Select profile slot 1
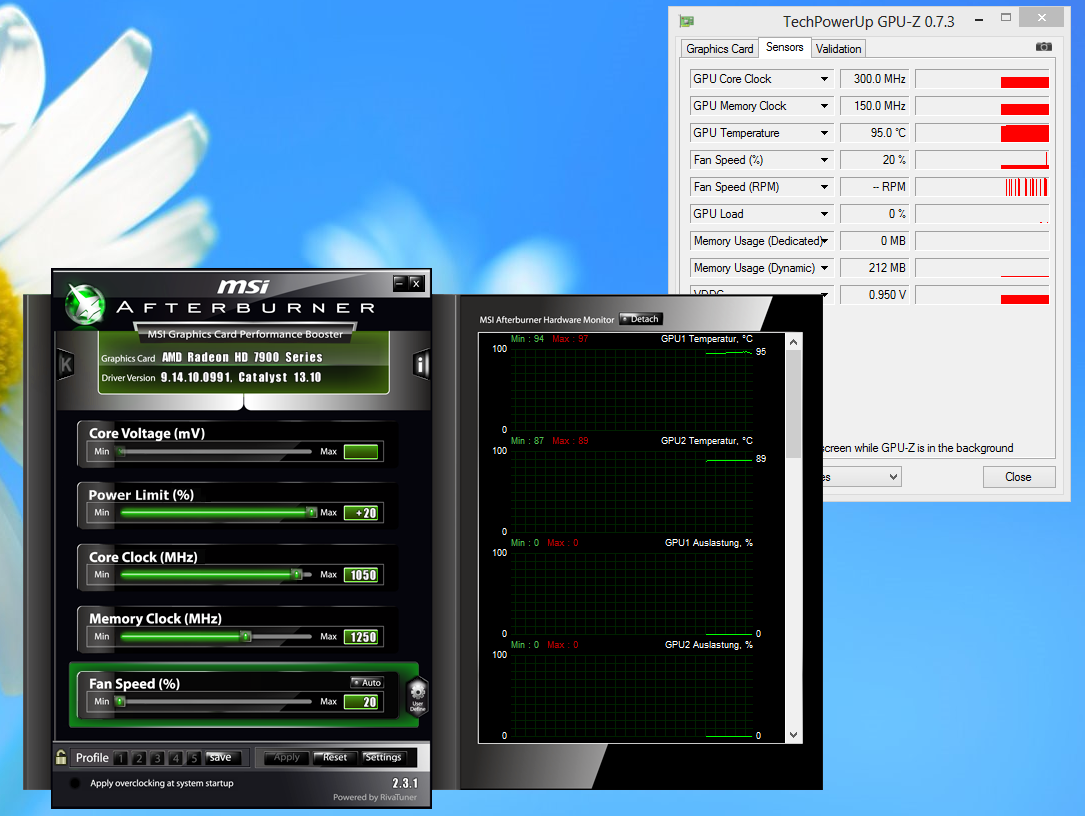Image resolution: width=1085 pixels, height=816 pixels. (x=120, y=758)
